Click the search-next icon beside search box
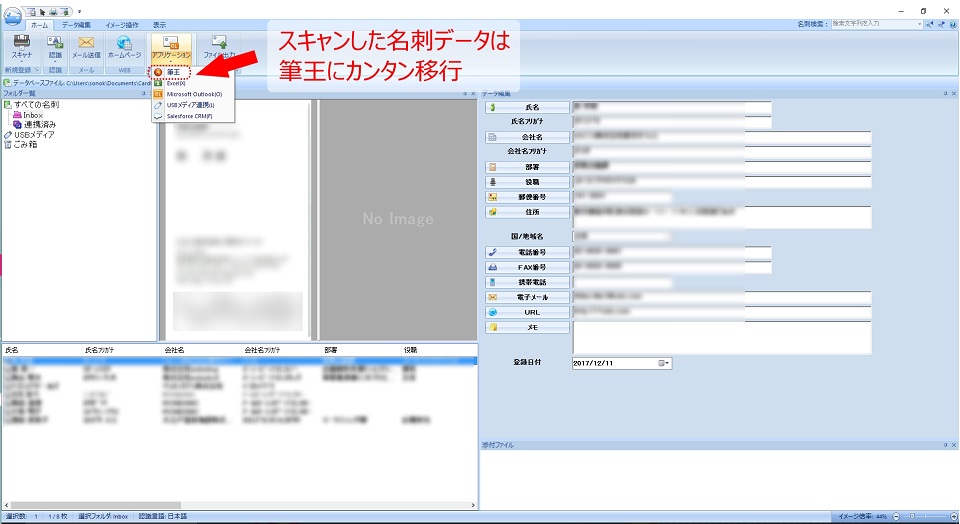Screen dimensions: 960x524 [x=941, y=24]
